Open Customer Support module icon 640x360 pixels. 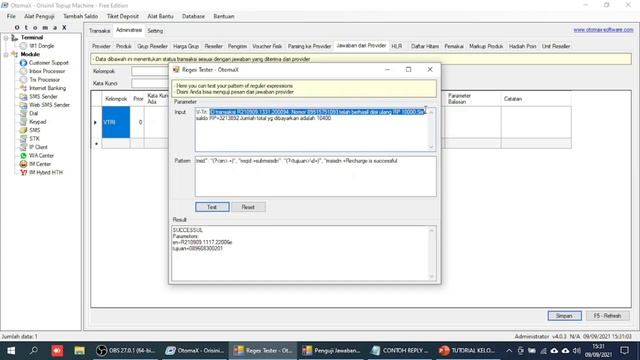[23, 63]
